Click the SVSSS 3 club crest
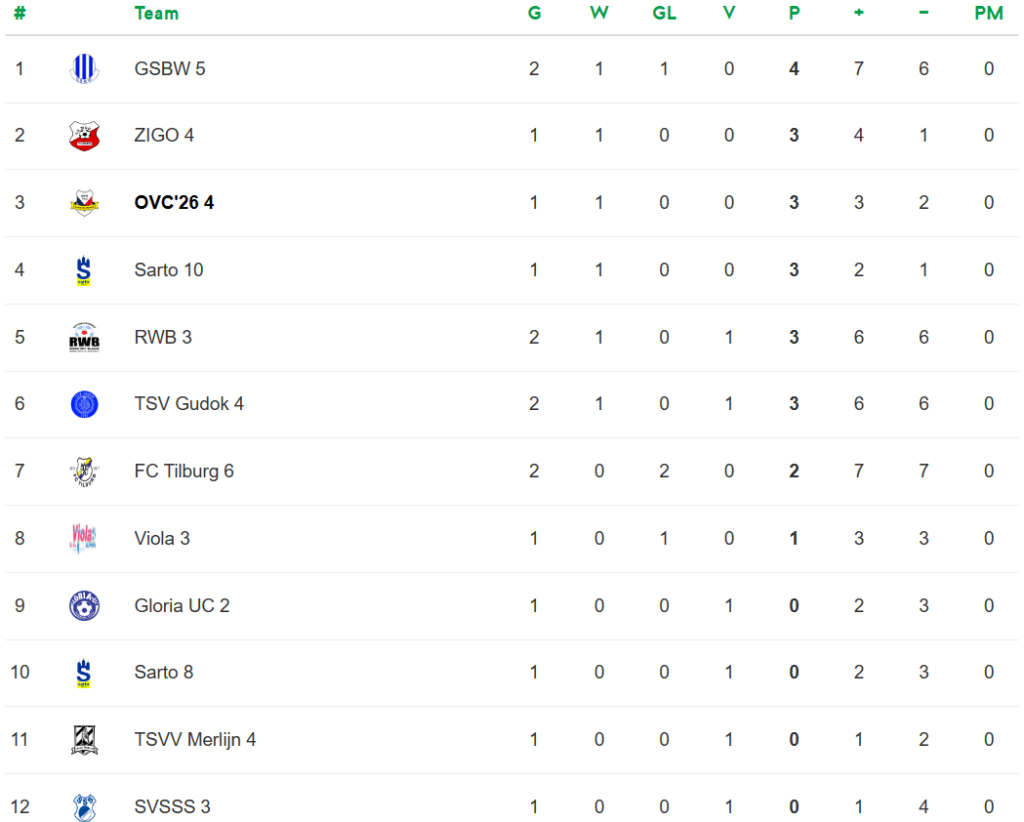 (84, 806)
